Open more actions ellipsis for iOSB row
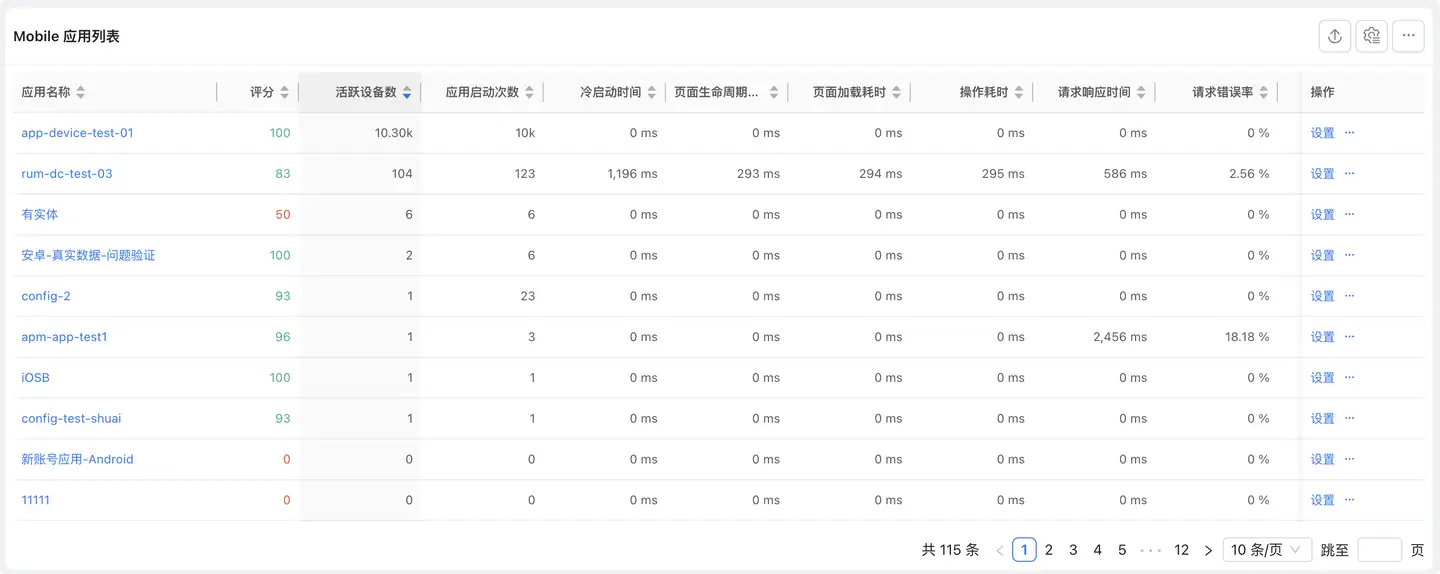The height and width of the screenshot is (574, 1440). (x=1349, y=378)
